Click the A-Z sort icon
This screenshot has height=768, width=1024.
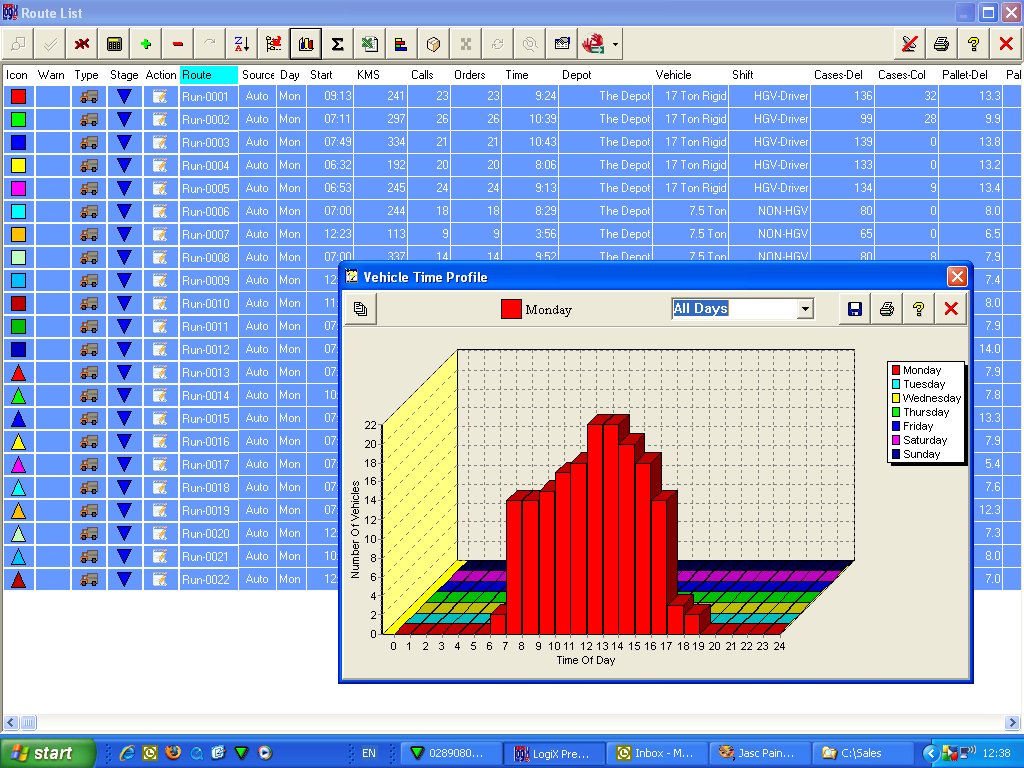tap(241, 44)
